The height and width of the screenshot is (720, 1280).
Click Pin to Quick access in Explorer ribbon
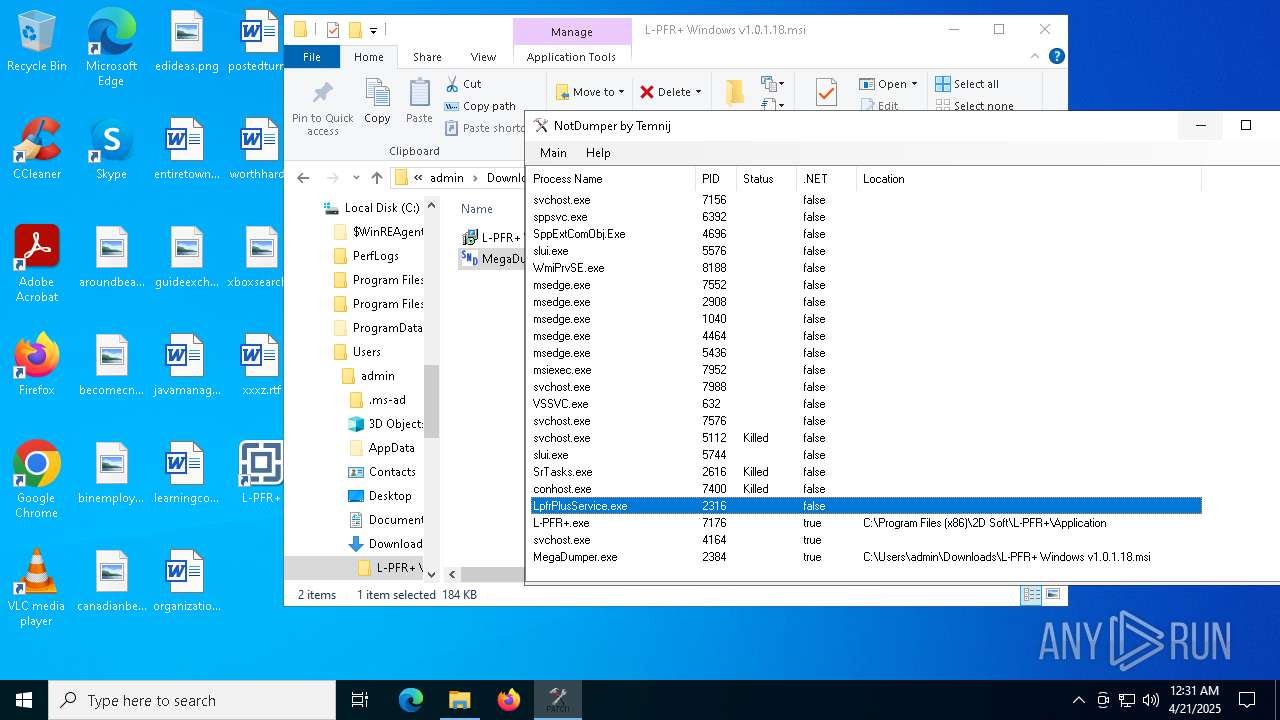click(x=322, y=108)
